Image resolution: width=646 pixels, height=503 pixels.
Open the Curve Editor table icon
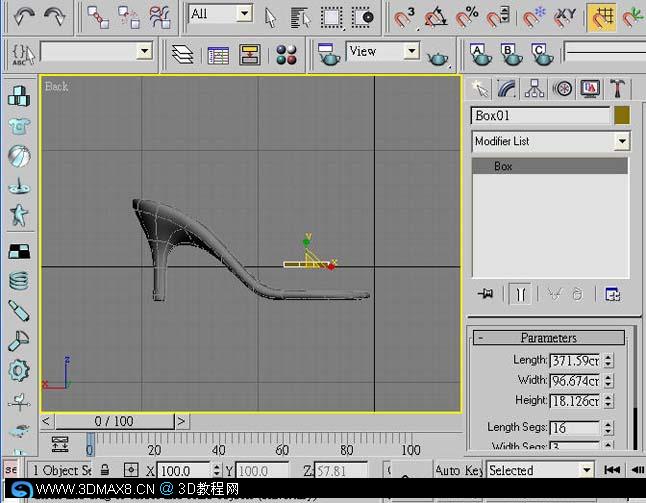(218, 55)
